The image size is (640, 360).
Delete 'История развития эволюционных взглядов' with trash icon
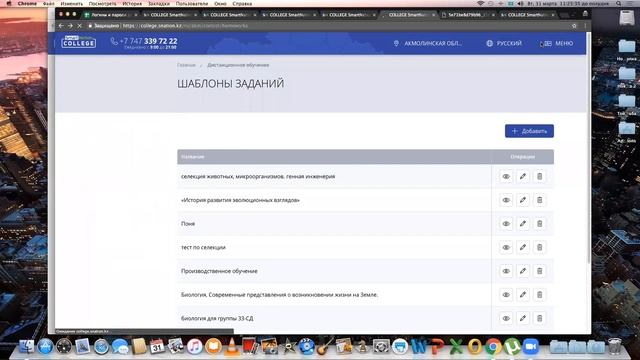click(539, 200)
